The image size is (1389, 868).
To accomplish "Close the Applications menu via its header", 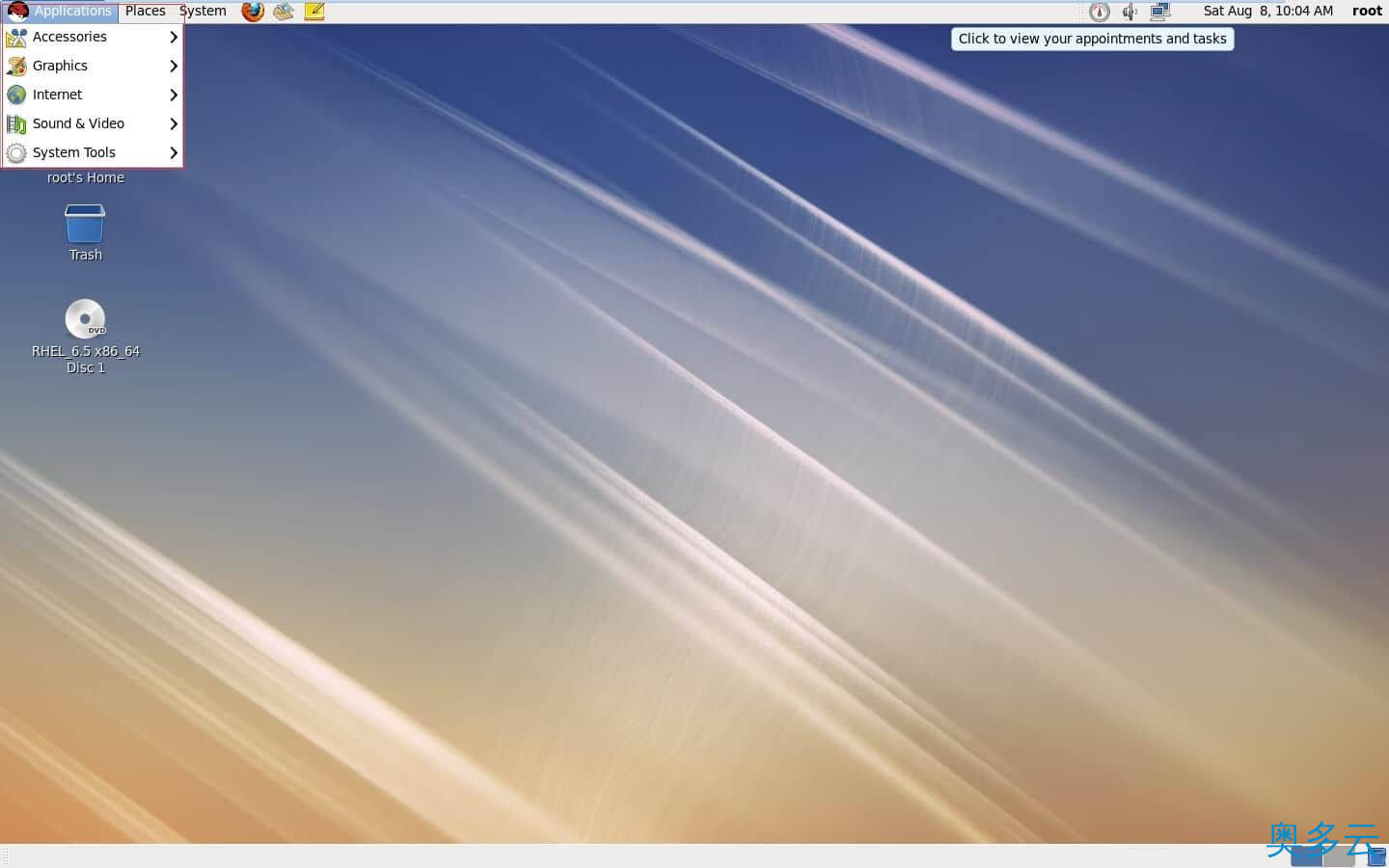I will [60, 12].
